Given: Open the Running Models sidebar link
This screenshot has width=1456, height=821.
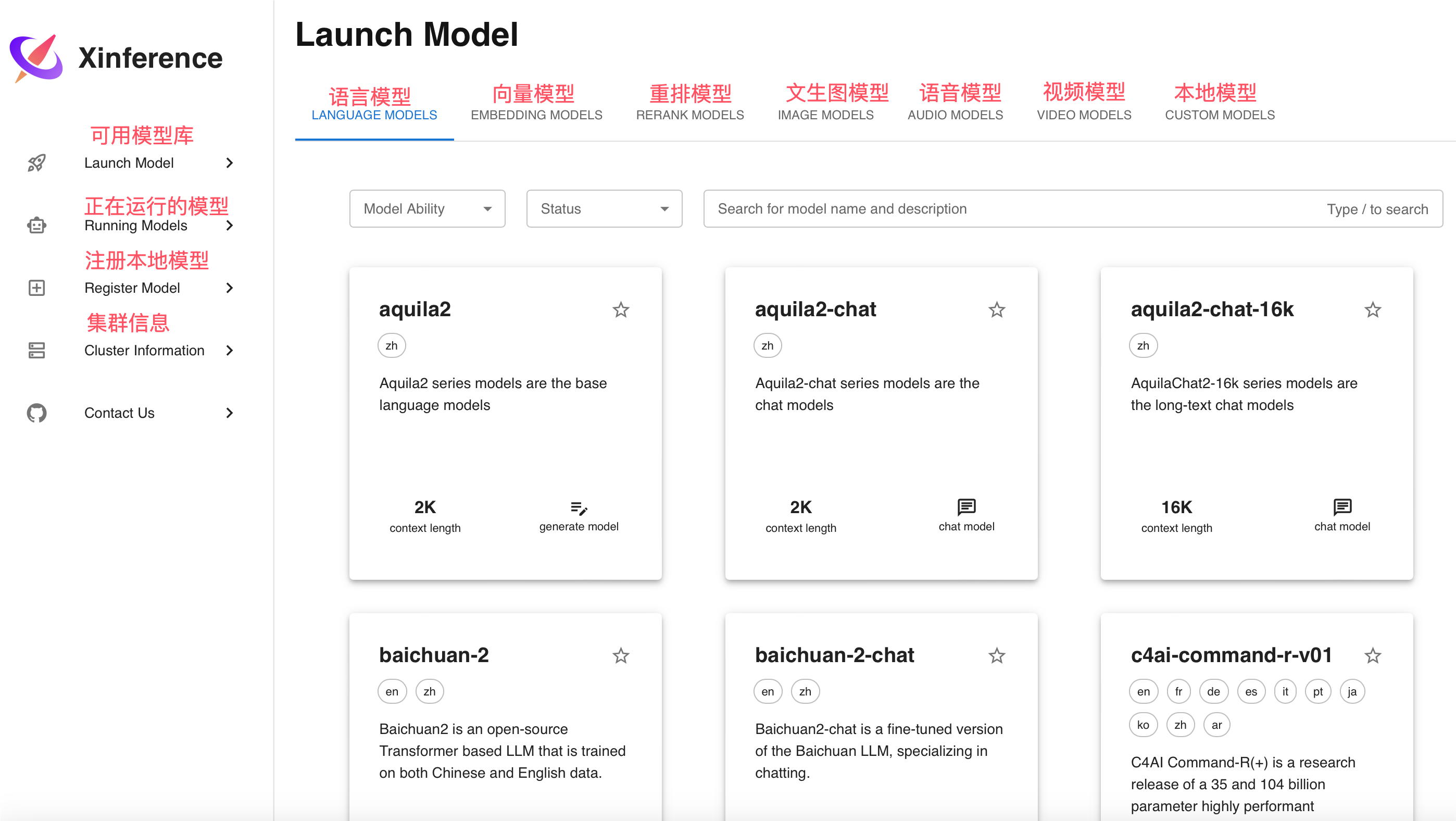Looking at the screenshot, I should [135, 225].
